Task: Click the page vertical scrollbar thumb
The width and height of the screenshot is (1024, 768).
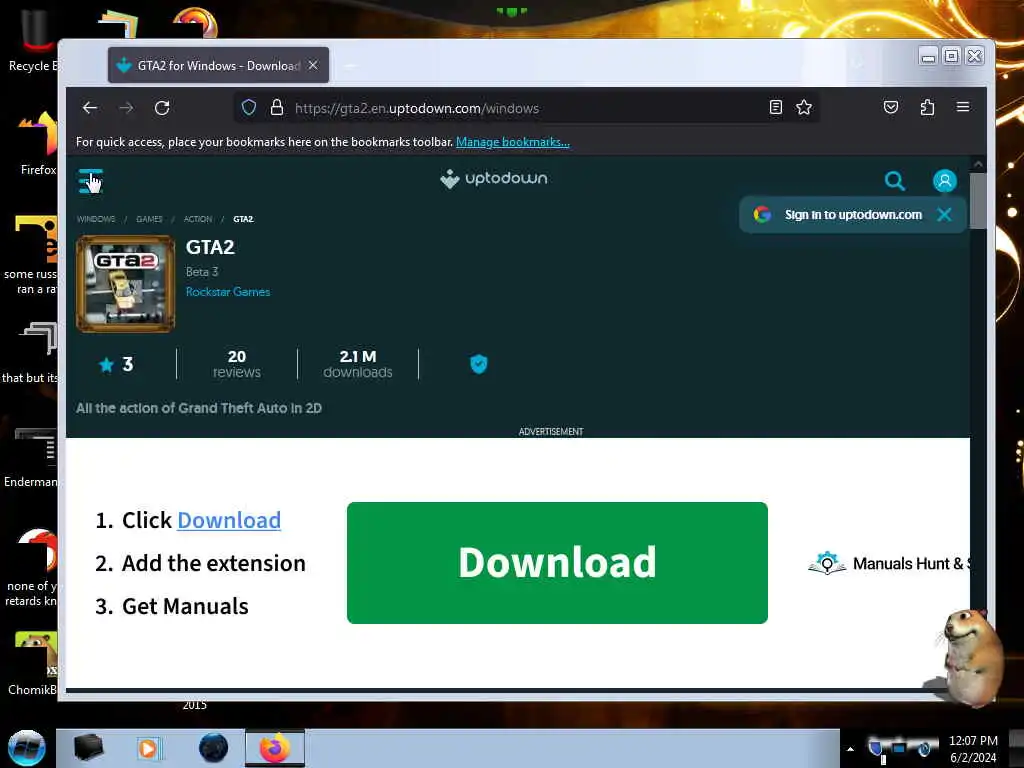Action: (x=978, y=201)
